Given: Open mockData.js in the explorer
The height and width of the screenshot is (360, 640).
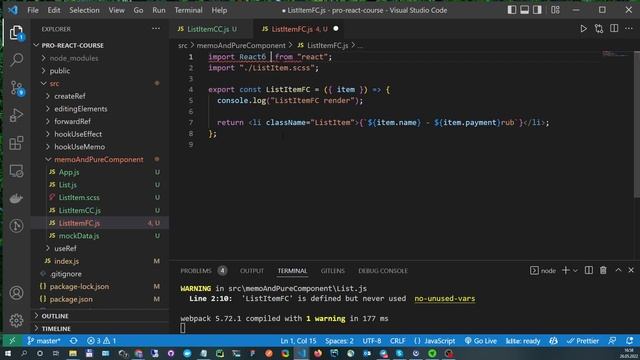Looking at the screenshot, I should (79, 236).
